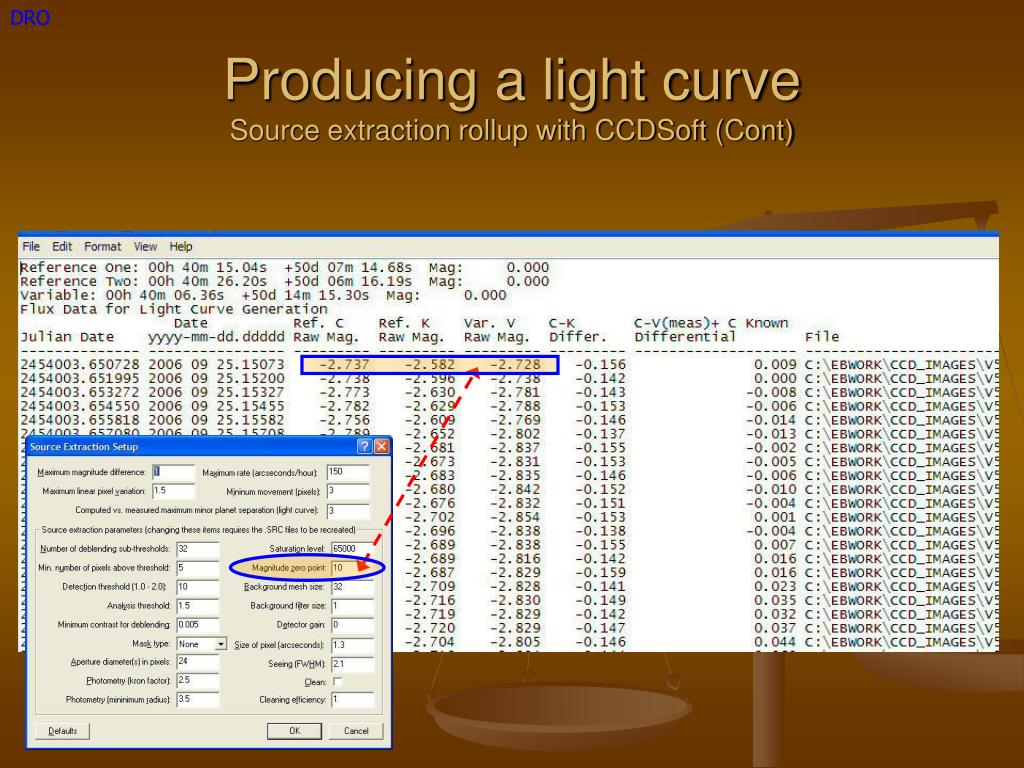Click the Min. number of pixels above threshold field
This screenshot has height=768, width=1024.
pos(198,568)
